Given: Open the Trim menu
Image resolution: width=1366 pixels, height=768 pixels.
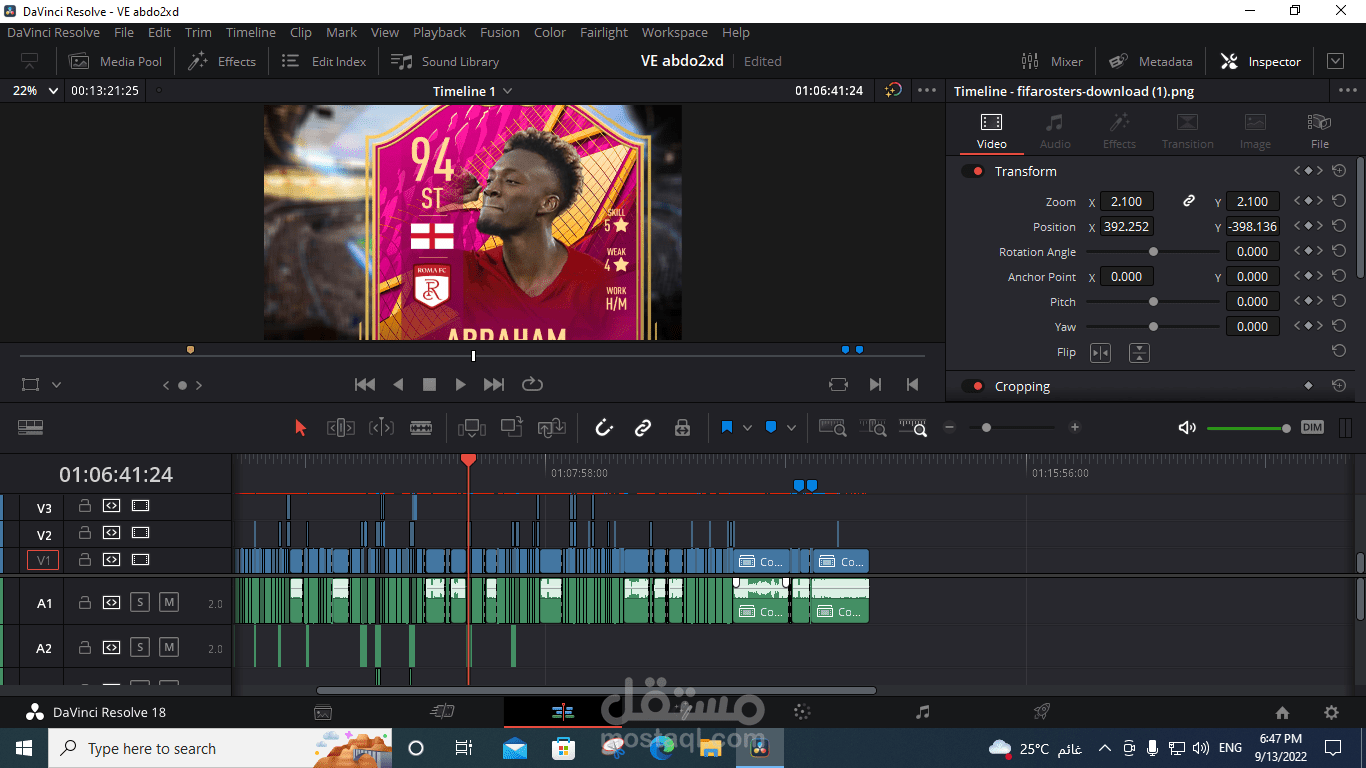Looking at the screenshot, I should (198, 32).
